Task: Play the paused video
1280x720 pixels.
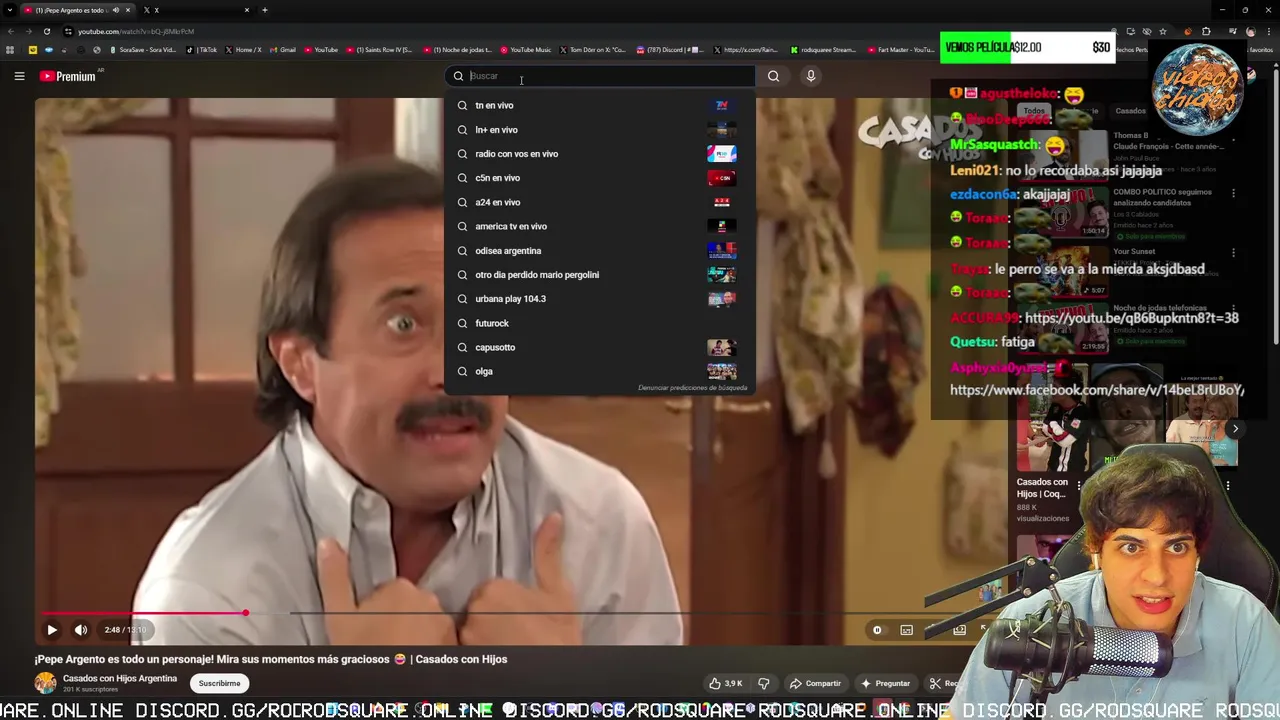Action: (52, 630)
